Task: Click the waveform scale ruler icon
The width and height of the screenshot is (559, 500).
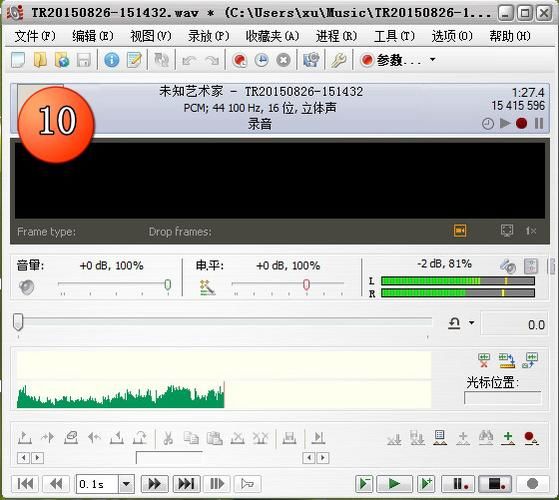Action: pos(507,360)
